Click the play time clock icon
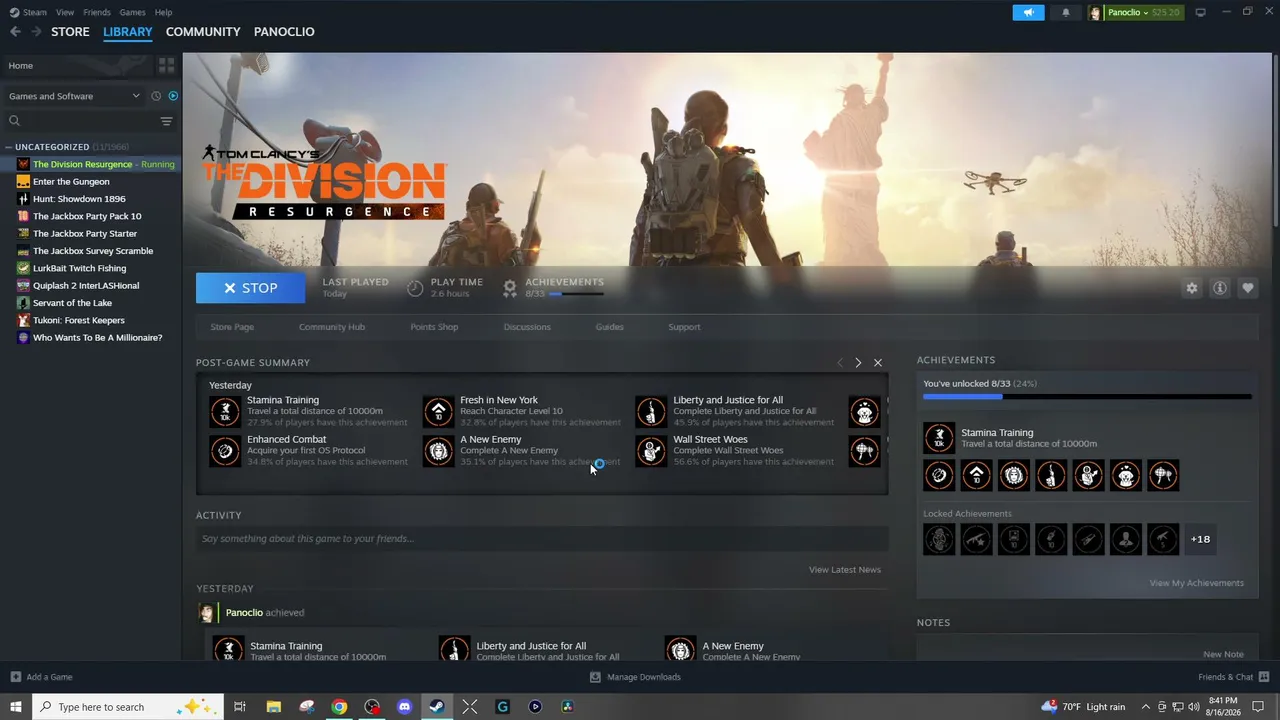Image resolution: width=1280 pixels, height=720 pixels. 415,288
